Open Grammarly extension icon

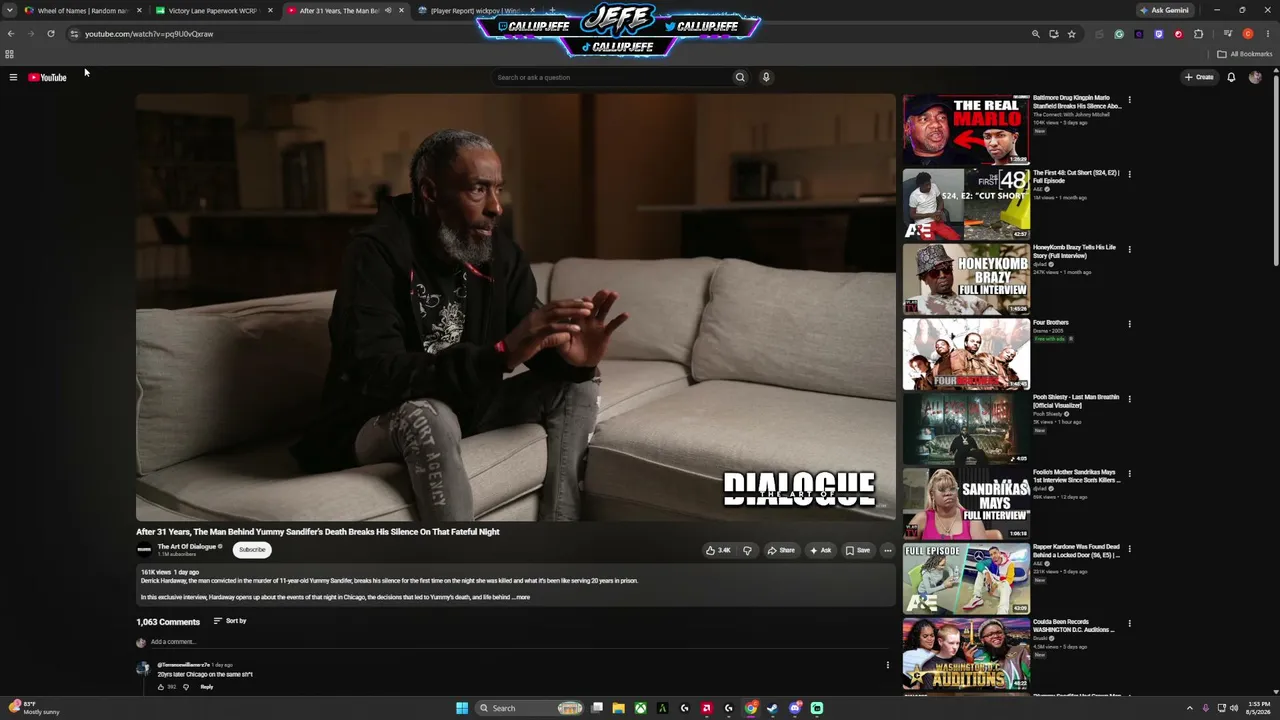point(1119,34)
